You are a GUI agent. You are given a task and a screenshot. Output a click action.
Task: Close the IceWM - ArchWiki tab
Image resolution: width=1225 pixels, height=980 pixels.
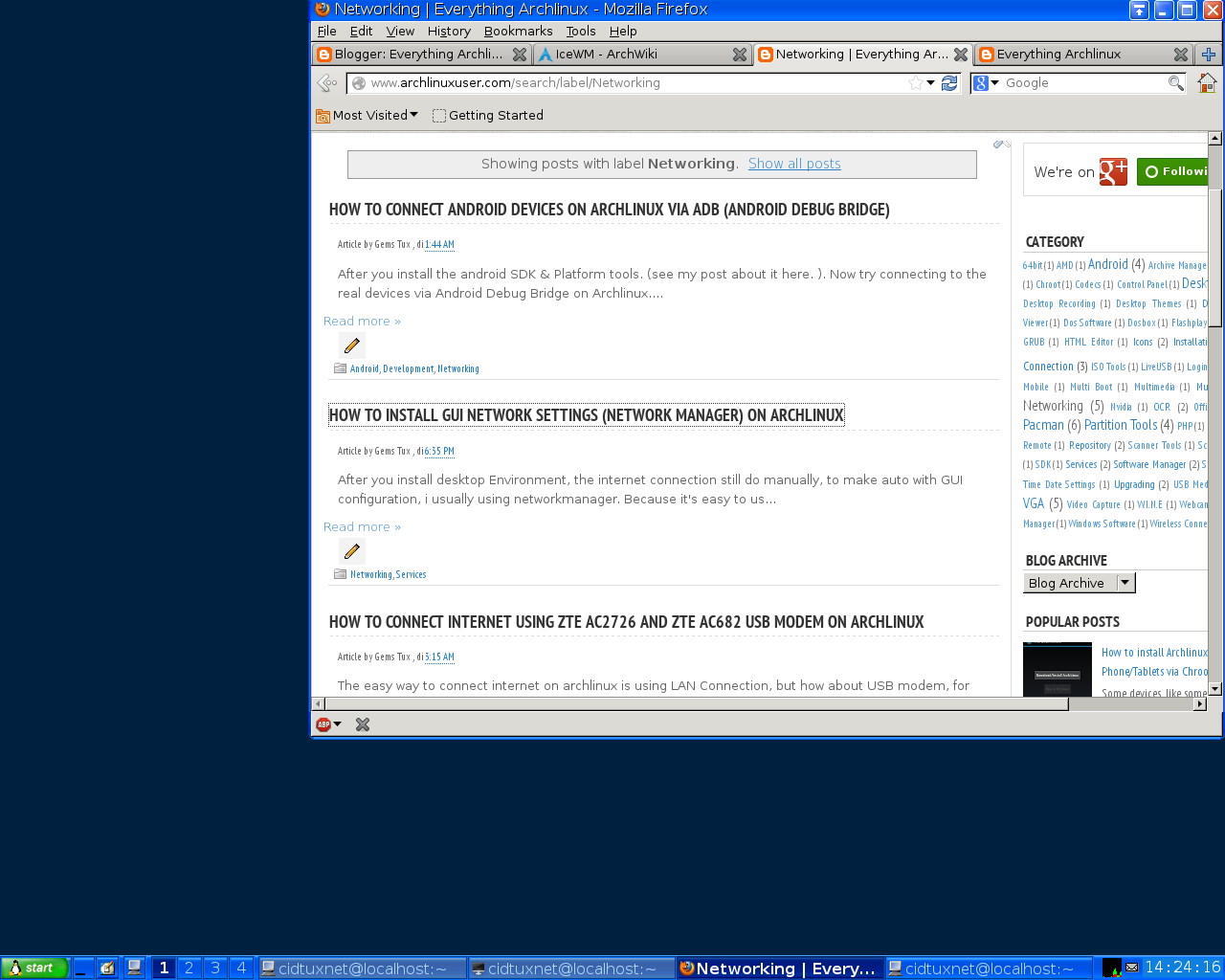pos(740,55)
